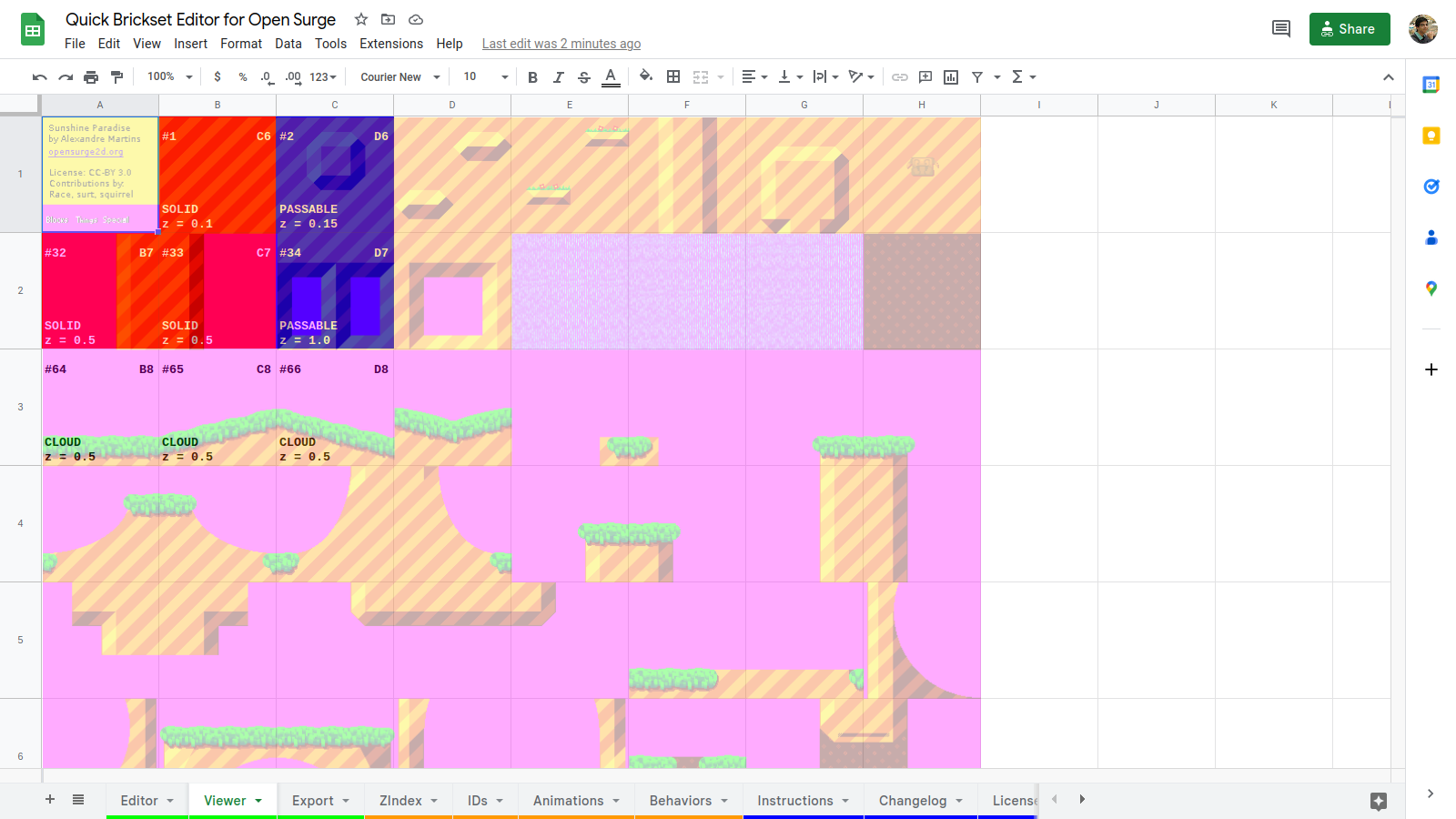Open the cell borders menu
Viewport: 1456px width, 819px height.
(x=673, y=77)
